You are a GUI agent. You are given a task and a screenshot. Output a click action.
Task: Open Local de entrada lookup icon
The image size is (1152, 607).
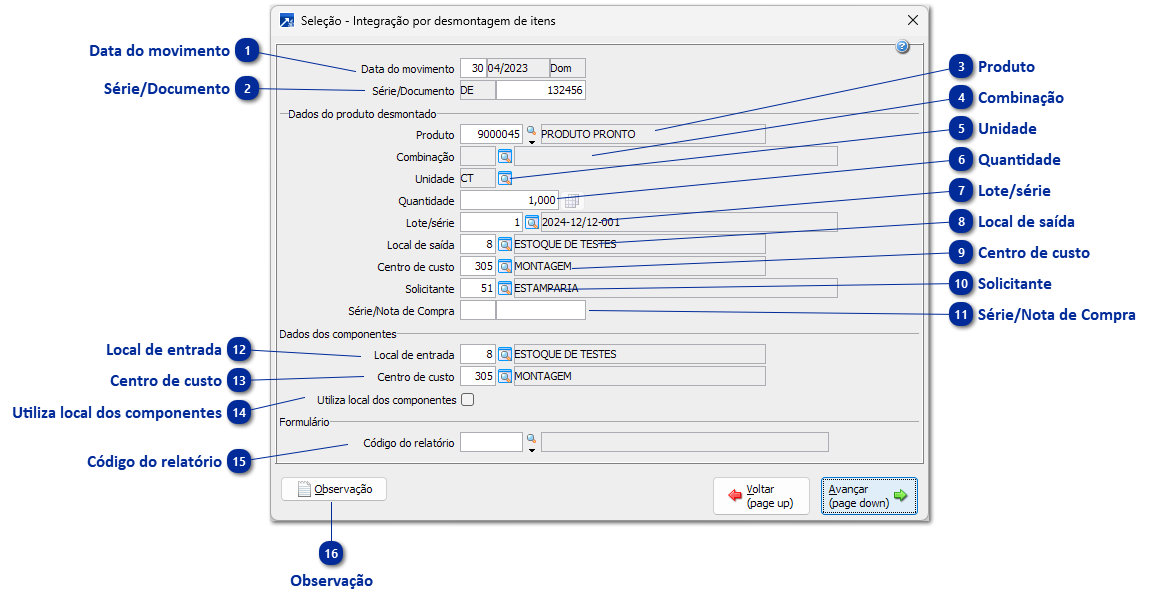(505, 355)
